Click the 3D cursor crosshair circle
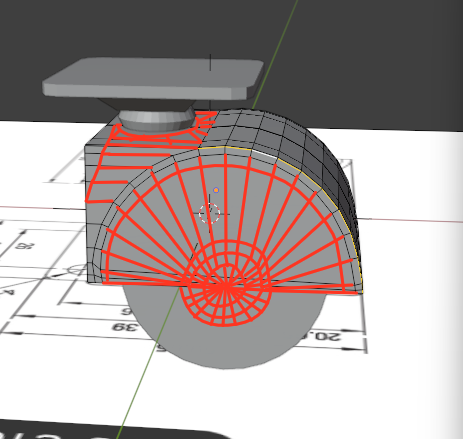The height and width of the screenshot is (439, 463). (x=209, y=214)
